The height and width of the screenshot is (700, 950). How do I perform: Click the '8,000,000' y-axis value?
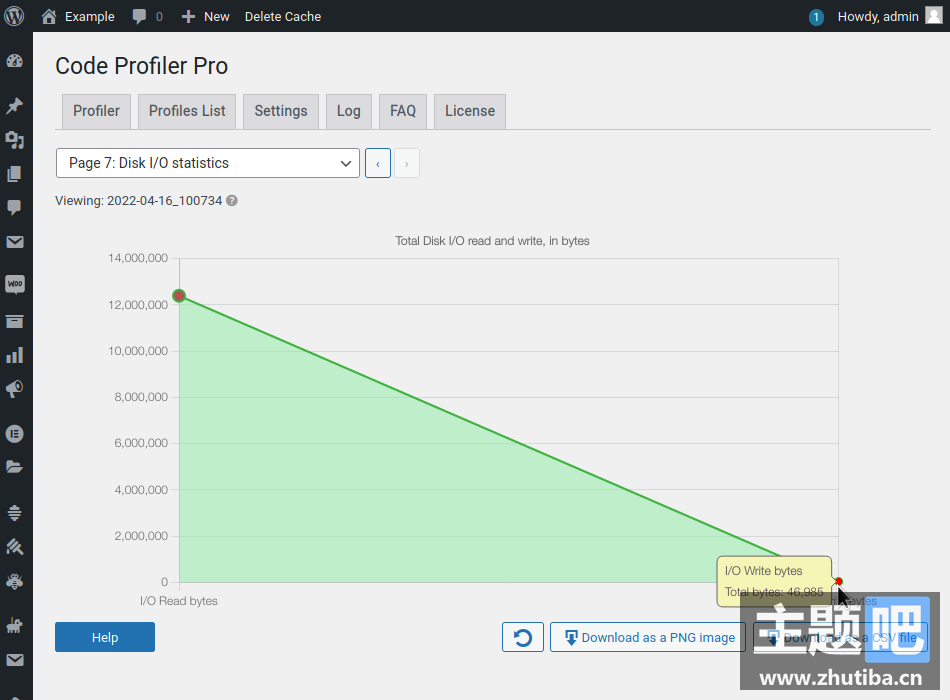coord(141,397)
